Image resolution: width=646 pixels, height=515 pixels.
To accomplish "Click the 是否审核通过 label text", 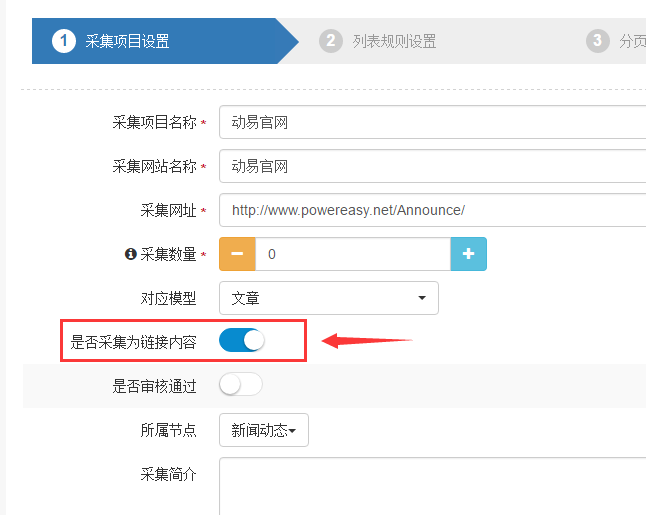I will [155, 385].
